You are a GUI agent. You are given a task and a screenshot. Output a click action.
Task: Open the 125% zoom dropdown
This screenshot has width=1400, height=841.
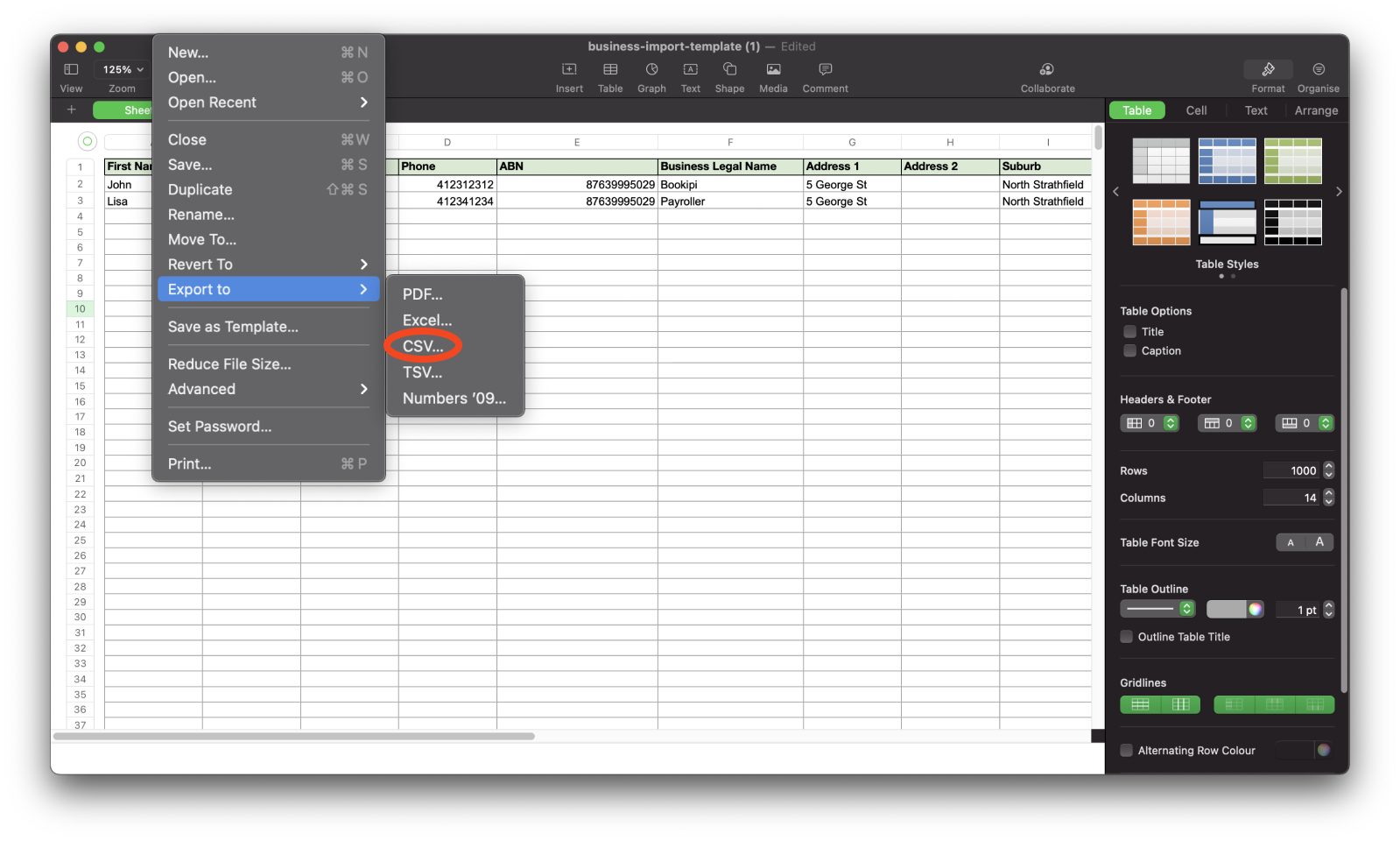(123, 69)
